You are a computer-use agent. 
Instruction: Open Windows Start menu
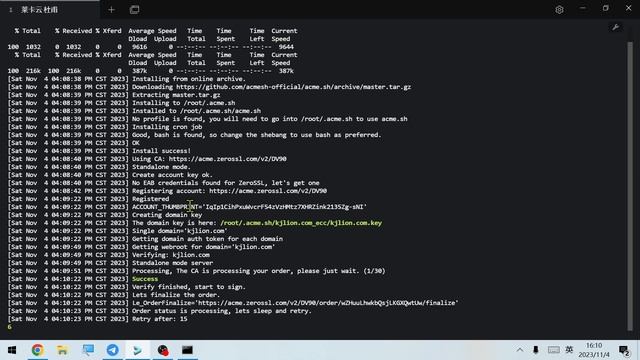pyautogui.click(x=12, y=350)
